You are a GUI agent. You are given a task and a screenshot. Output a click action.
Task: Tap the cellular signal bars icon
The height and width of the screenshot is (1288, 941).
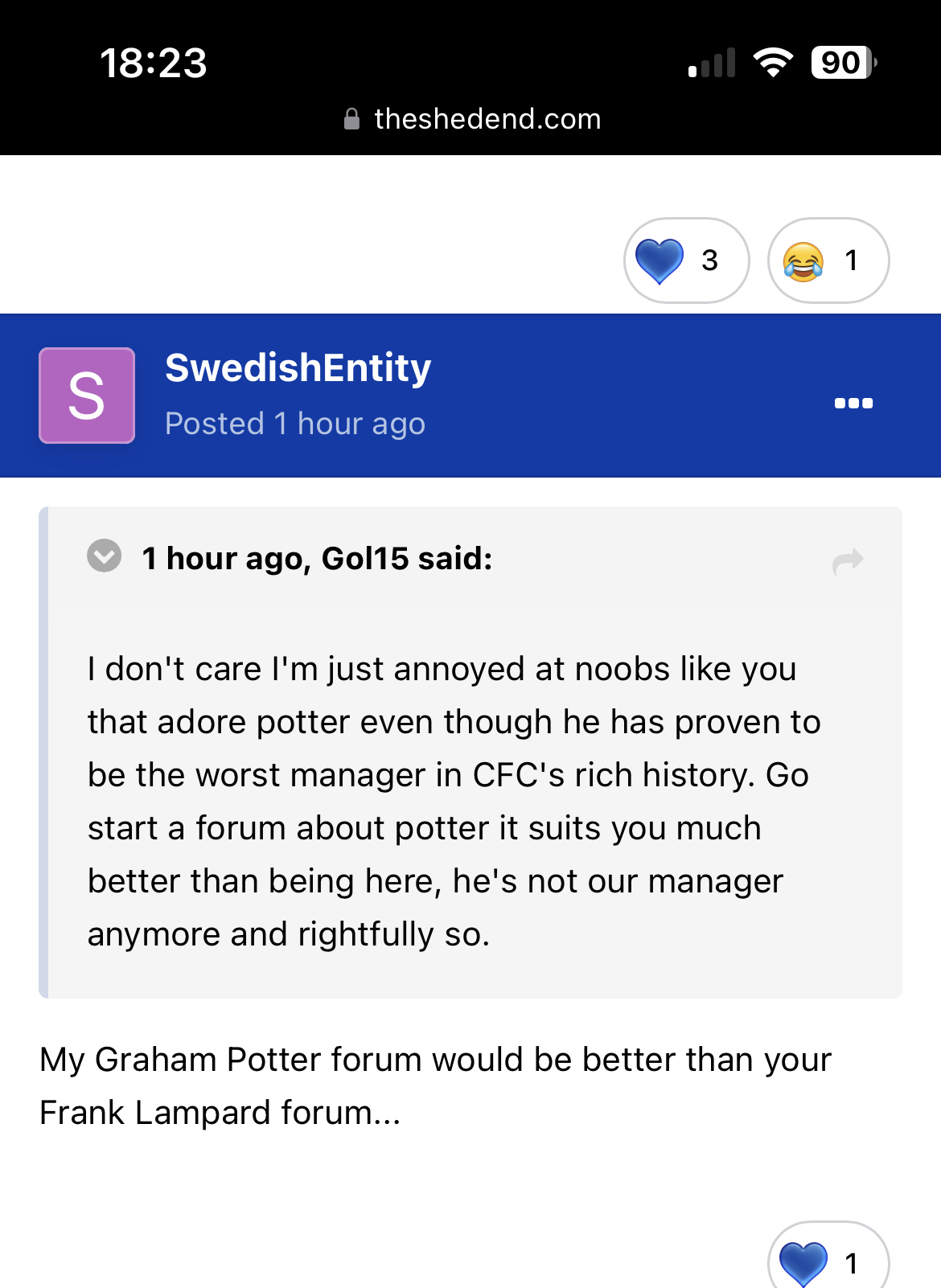[x=713, y=63]
